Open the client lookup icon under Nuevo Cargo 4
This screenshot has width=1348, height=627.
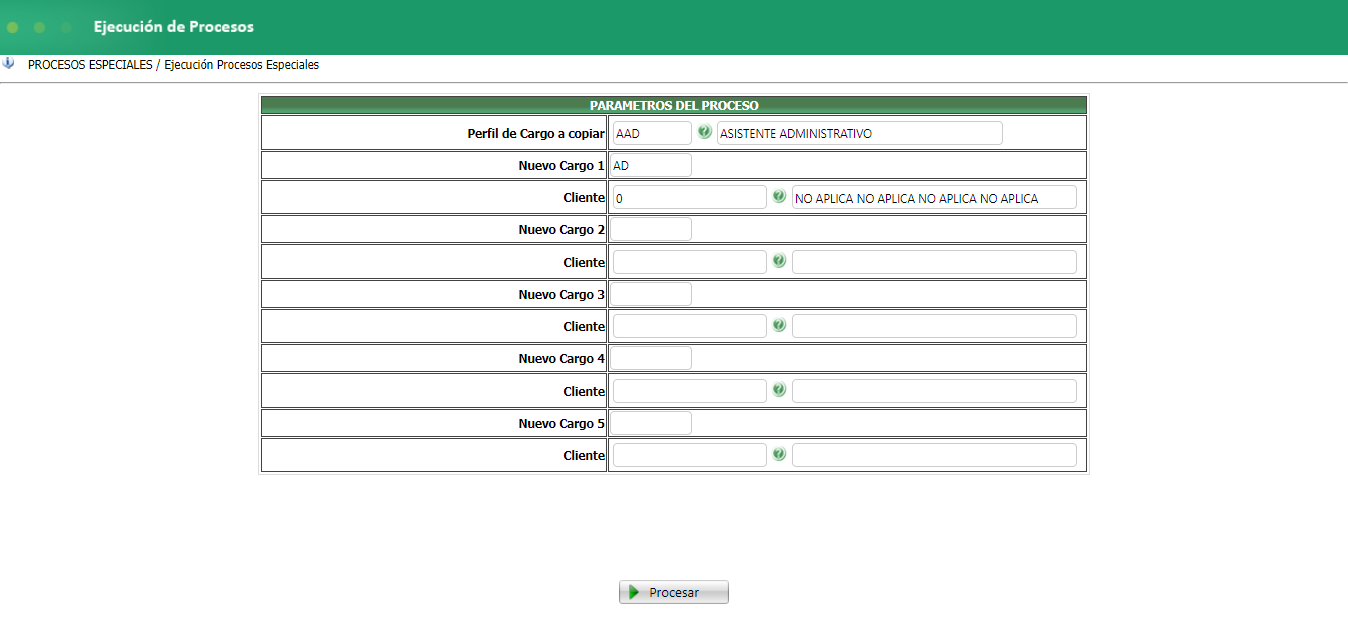tap(779, 390)
